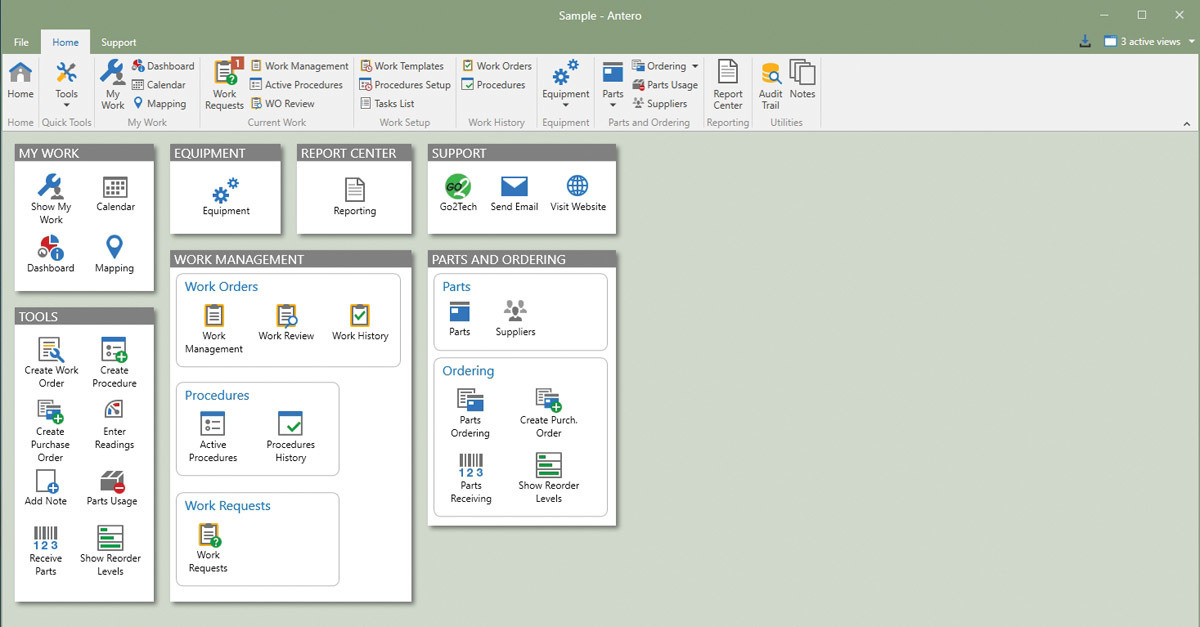Viewport: 1200px width, 627px height.
Task: Open Work Review tile
Action: point(286,323)
